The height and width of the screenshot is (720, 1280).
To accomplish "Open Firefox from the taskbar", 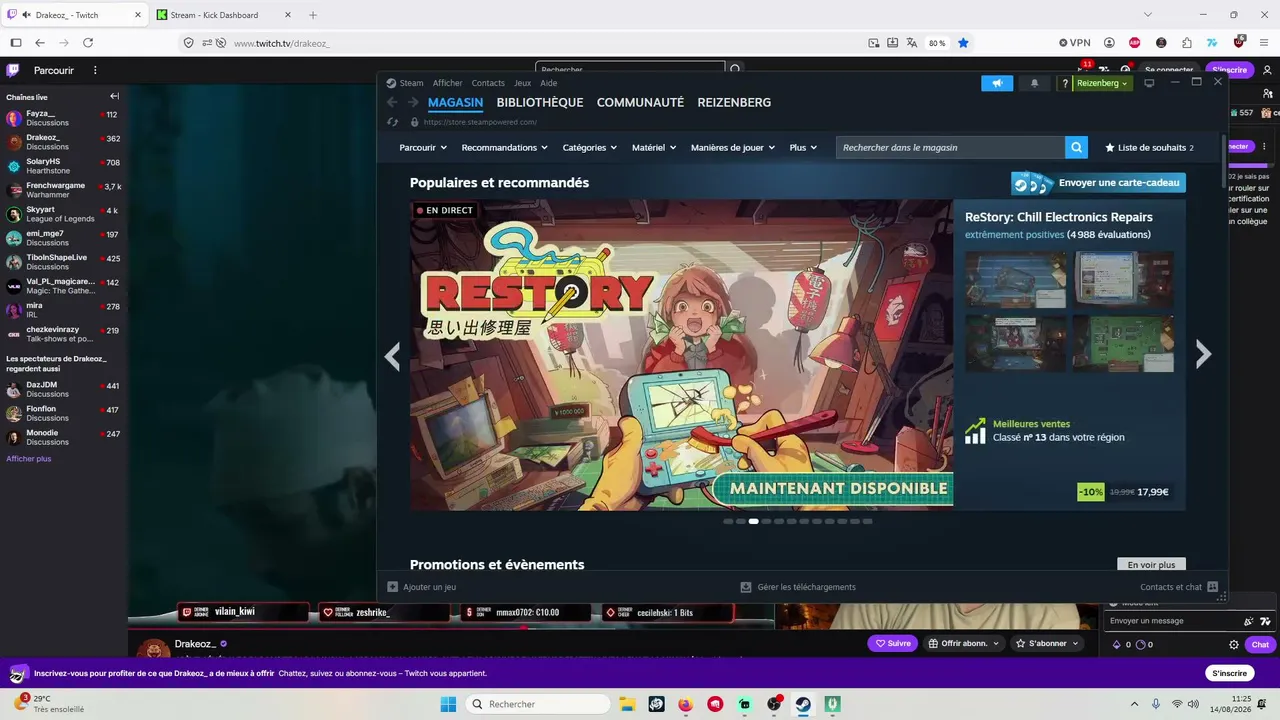I will 685,704.
